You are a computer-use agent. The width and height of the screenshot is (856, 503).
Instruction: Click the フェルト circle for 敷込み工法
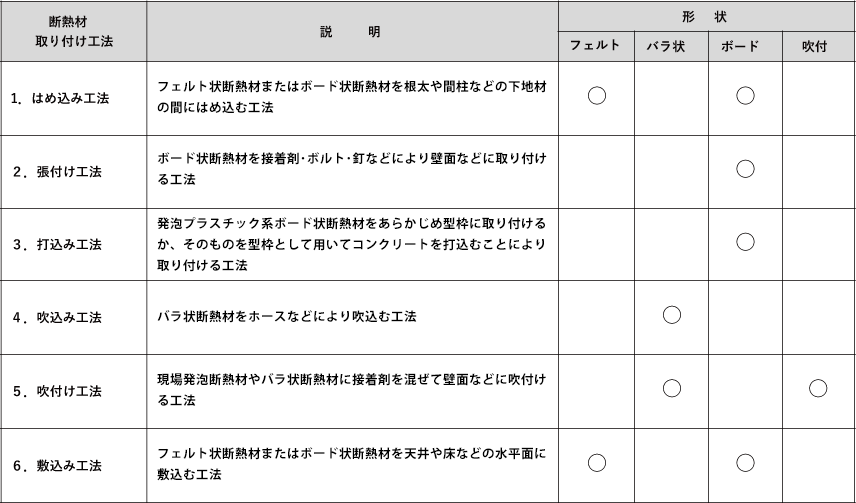coord(597,463)
